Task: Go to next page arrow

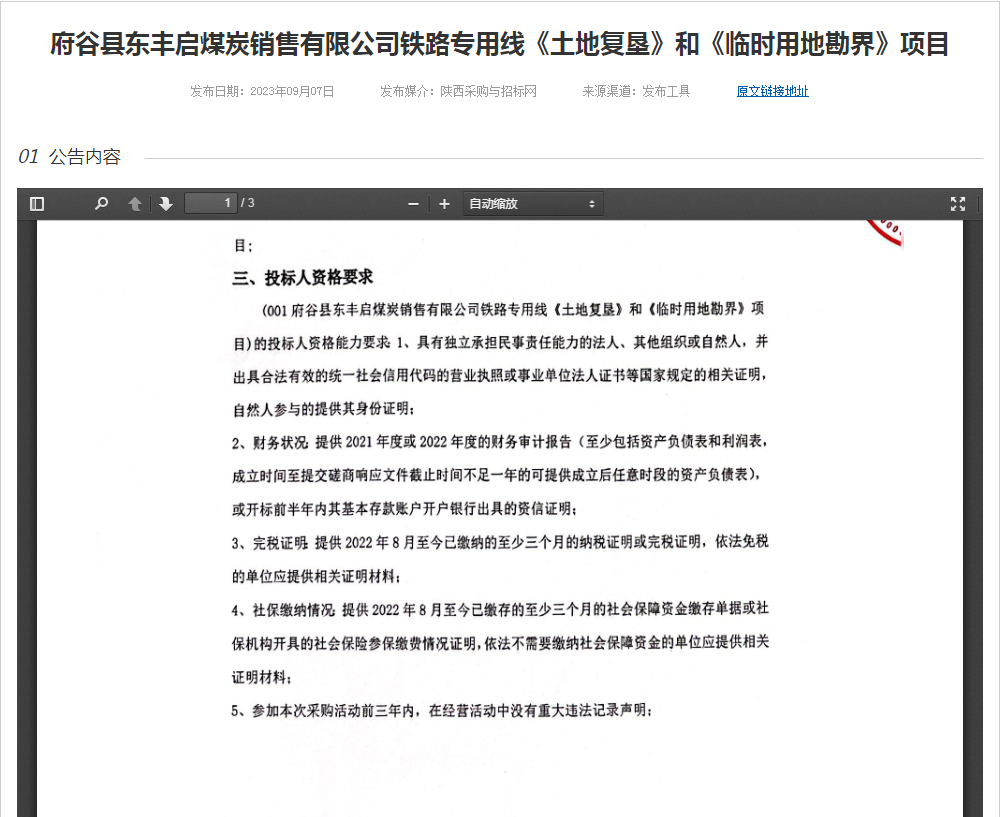Action: click(166, 203)
